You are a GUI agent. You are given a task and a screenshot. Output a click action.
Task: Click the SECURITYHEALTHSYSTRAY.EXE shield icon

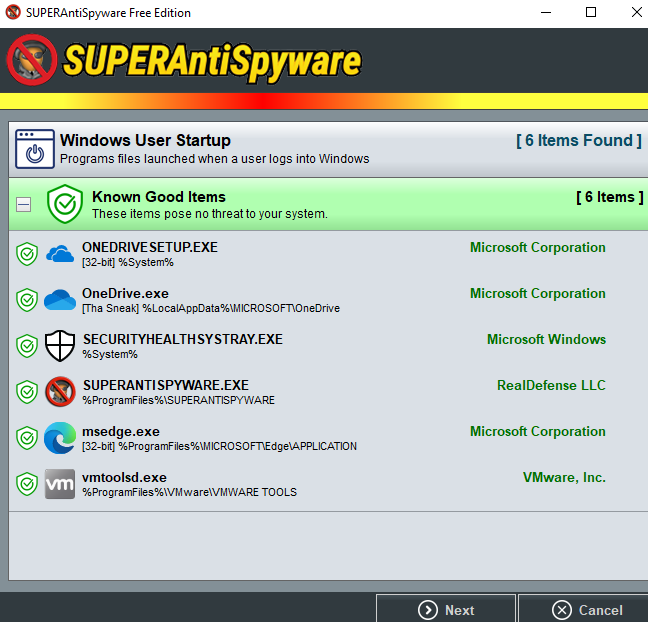[x=60, y=346]
